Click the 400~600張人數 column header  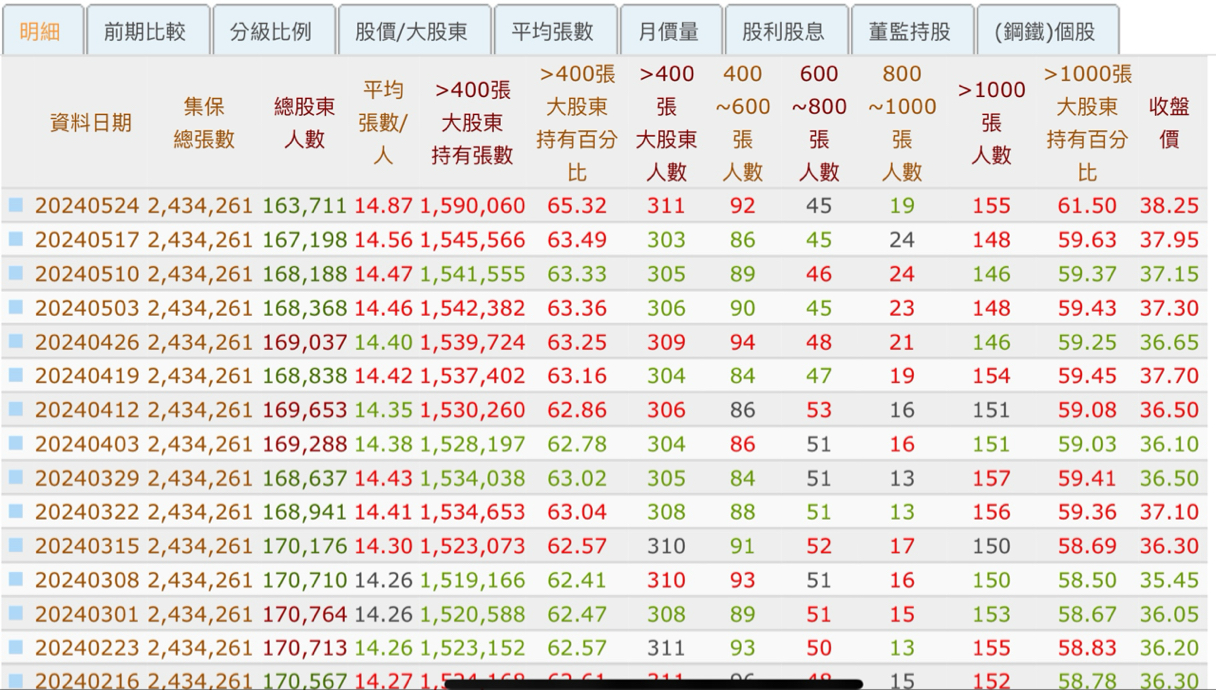pyautogui.click(x=742, y=123)
